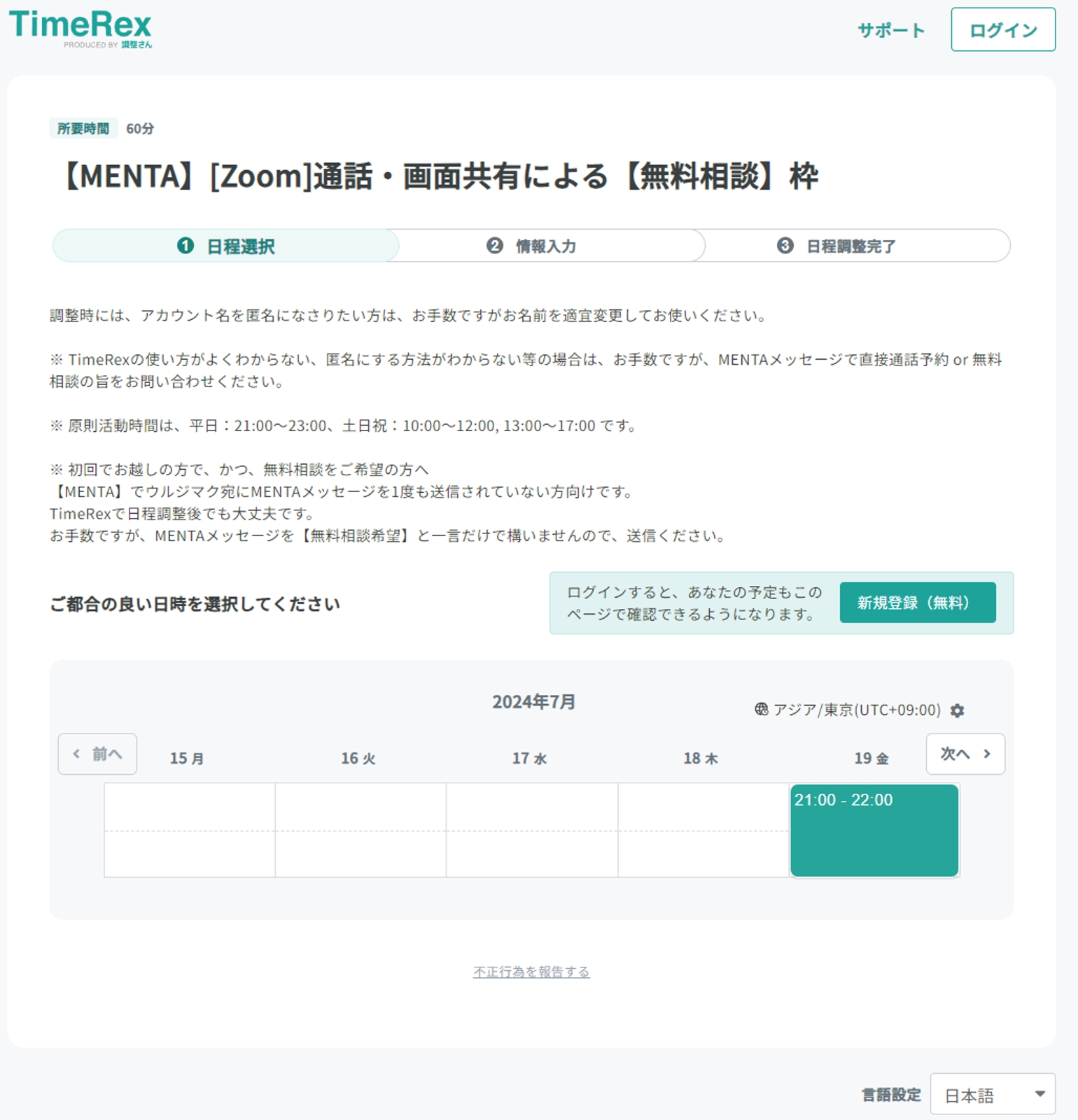Screen dimensions: 1078x1120
Task: Click 不正行為を報告する link
Action: coord(531,972)
